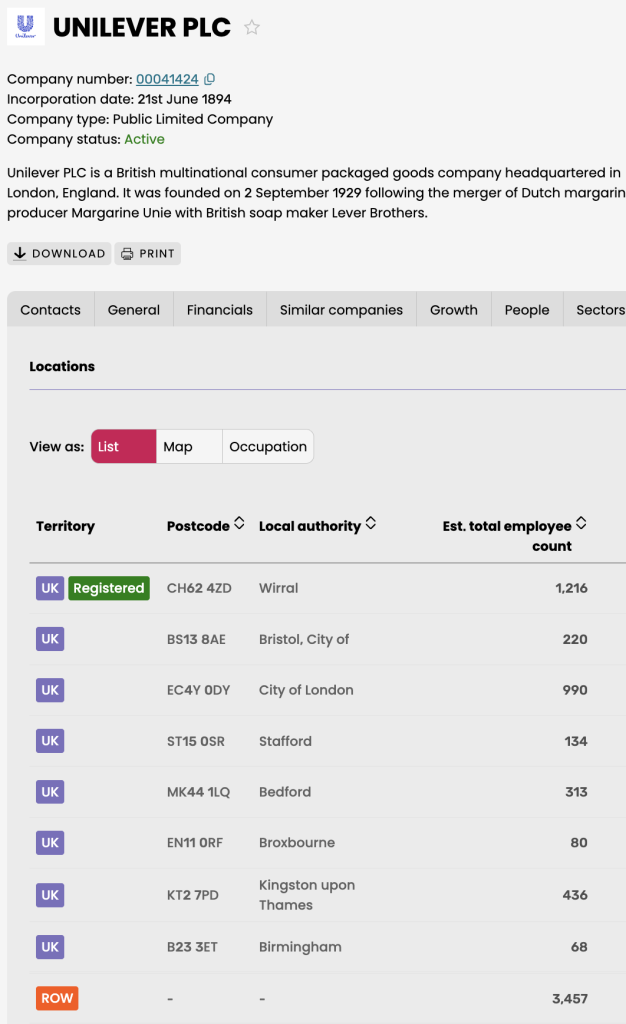Click the Print button
The width and height of the screenshot is (626, 1024).
coord(147,254)
